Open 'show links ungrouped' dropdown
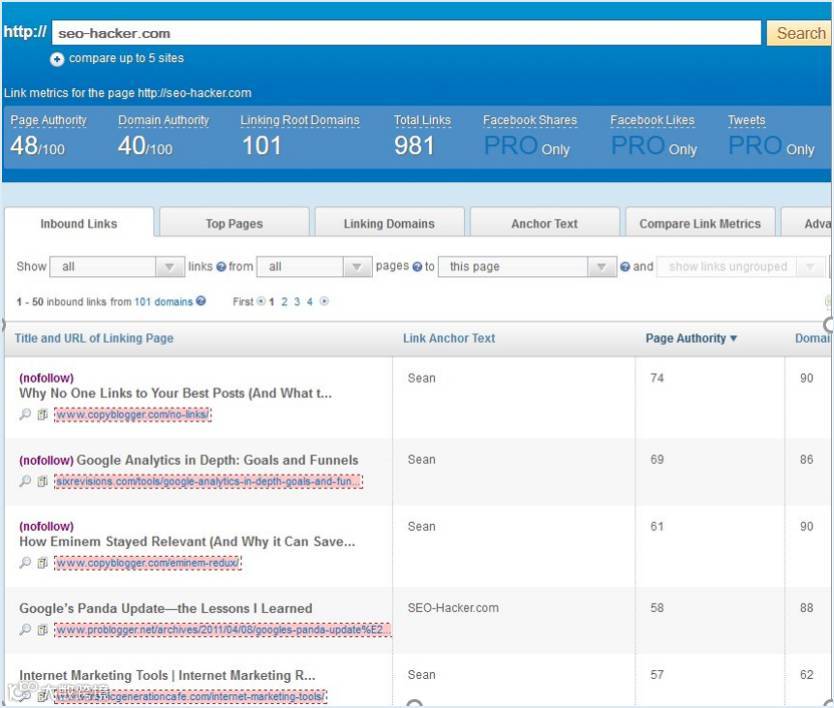Screen dimensions: 834x708 click(741, 267)
